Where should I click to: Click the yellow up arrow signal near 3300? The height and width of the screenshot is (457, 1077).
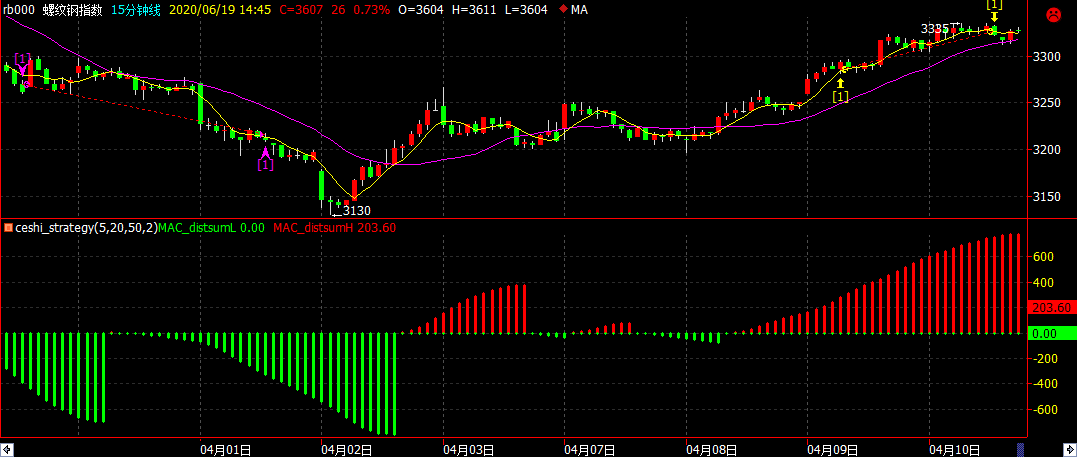840,83
